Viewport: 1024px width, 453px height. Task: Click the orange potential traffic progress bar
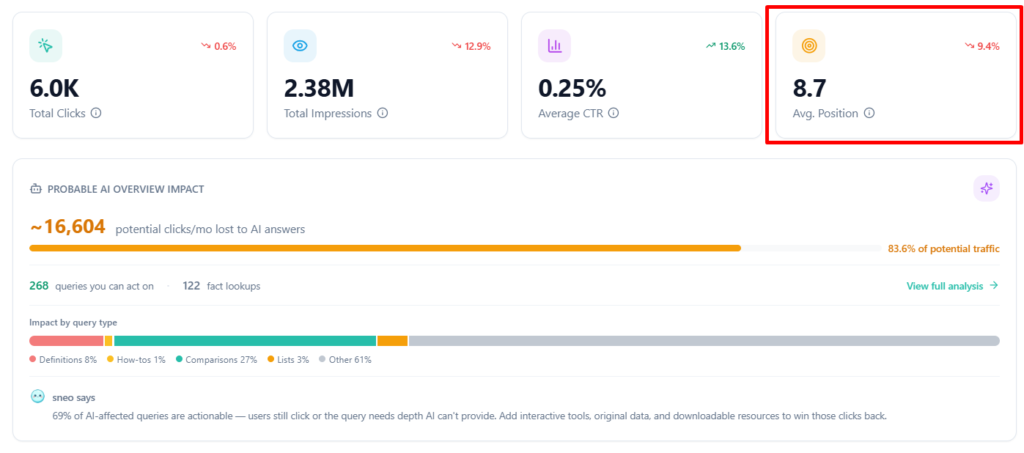click(385, 248)
